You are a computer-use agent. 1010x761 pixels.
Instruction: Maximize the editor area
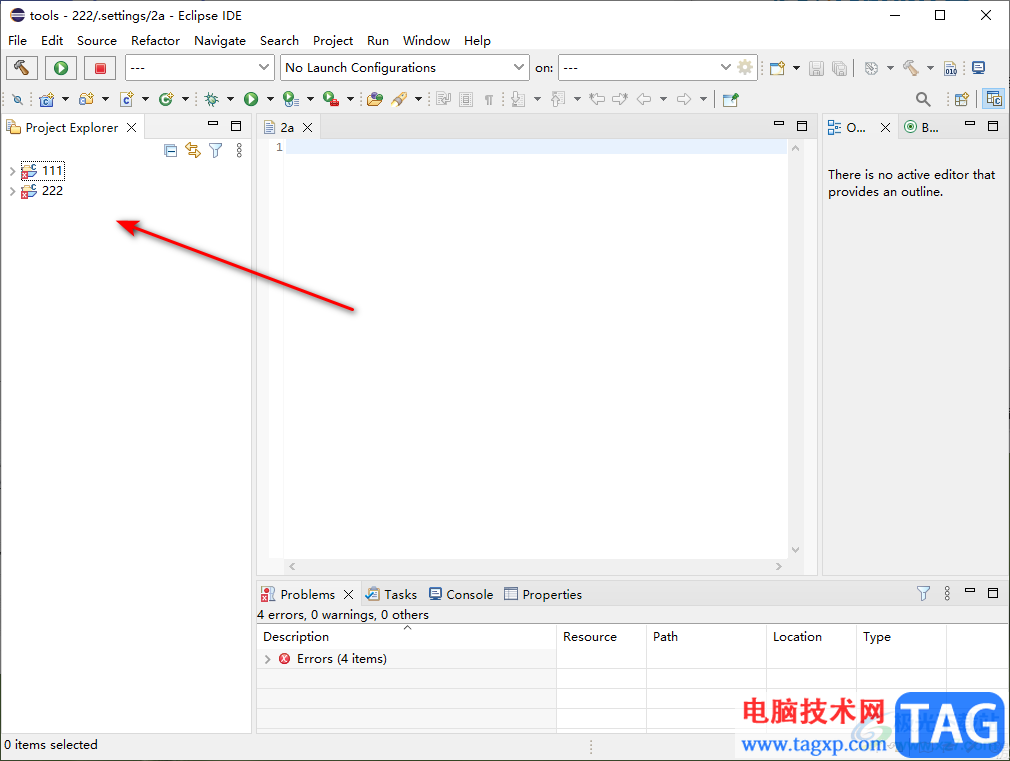click(802, 126)
